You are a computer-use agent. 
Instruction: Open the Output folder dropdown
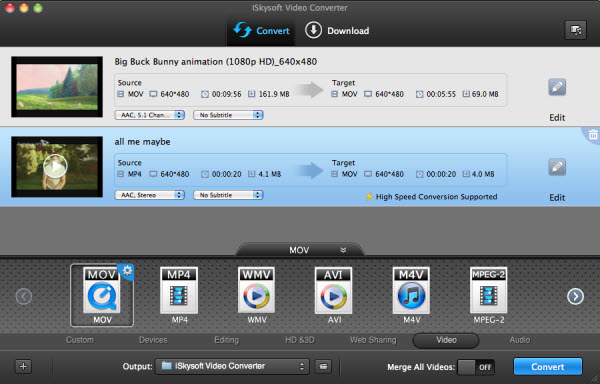pos(232,366)
